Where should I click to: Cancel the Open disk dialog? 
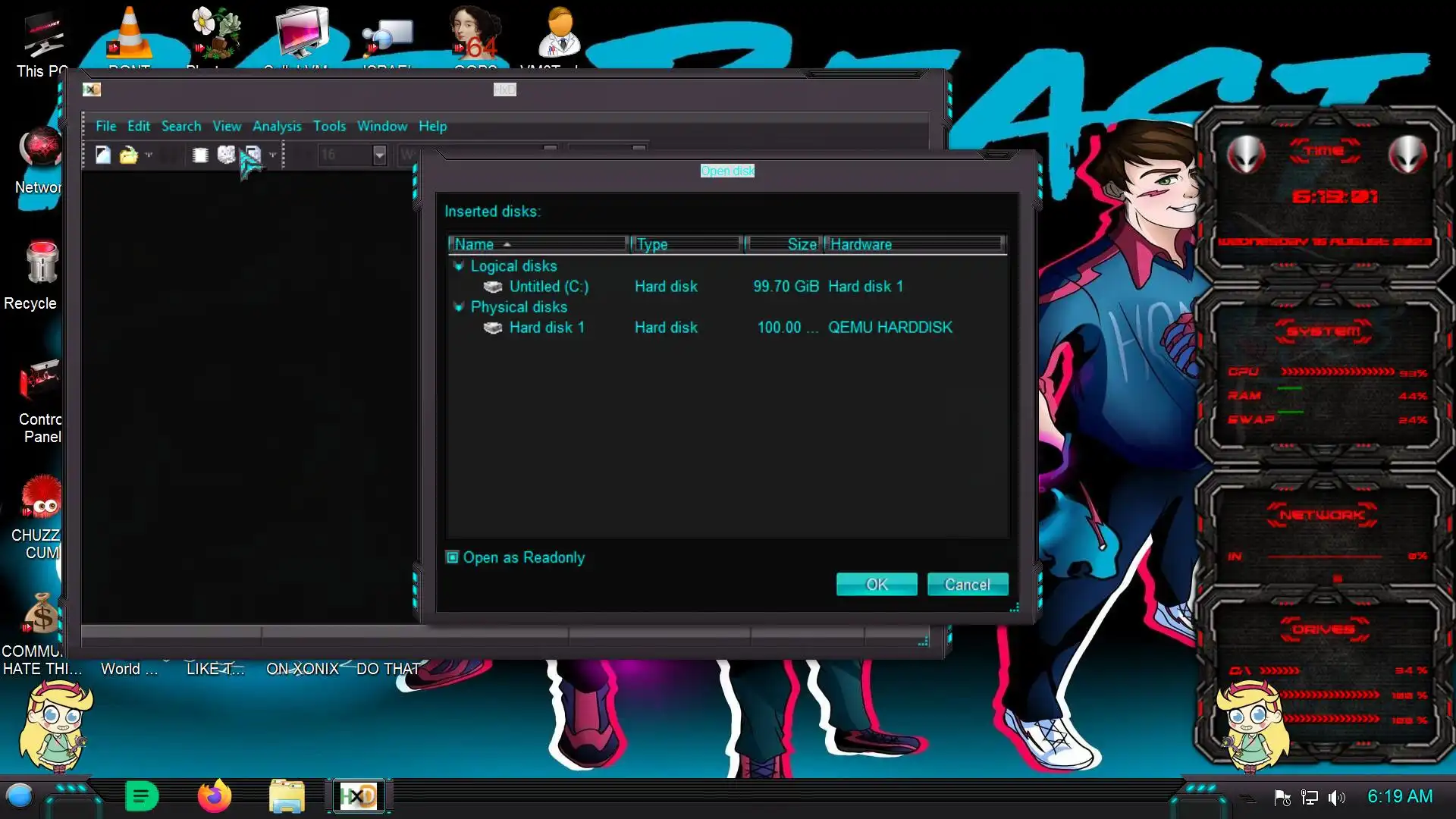coord(967,585)
